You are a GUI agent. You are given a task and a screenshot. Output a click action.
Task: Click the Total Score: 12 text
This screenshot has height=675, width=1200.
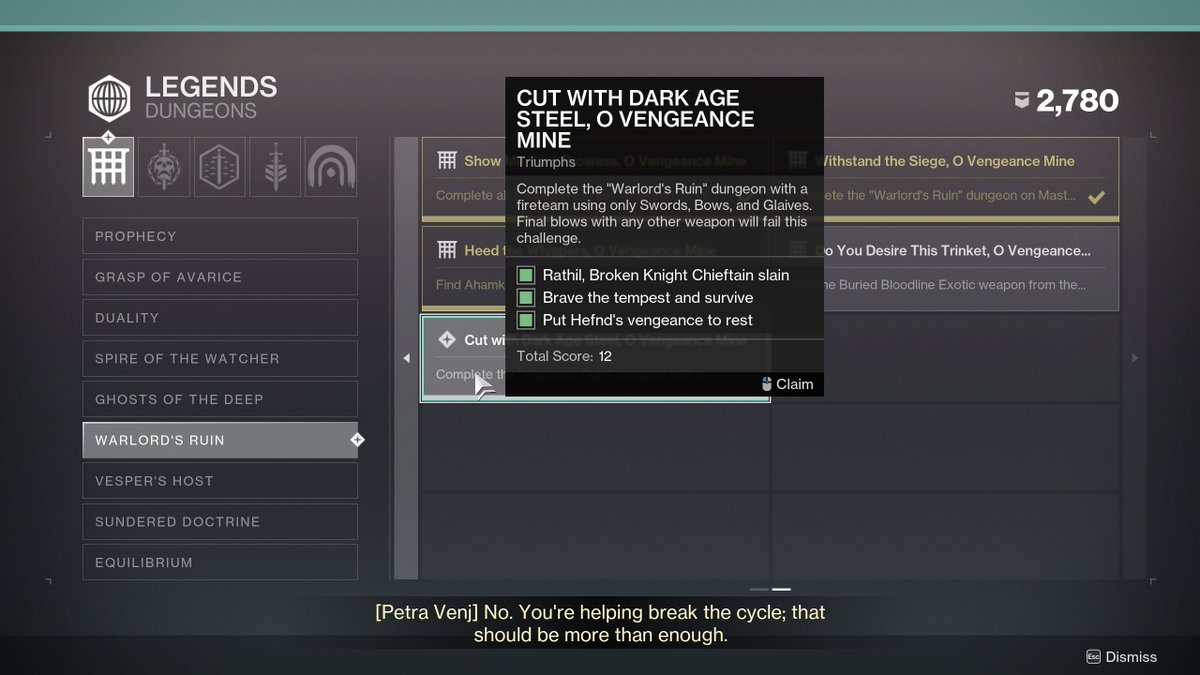[564, 356]
